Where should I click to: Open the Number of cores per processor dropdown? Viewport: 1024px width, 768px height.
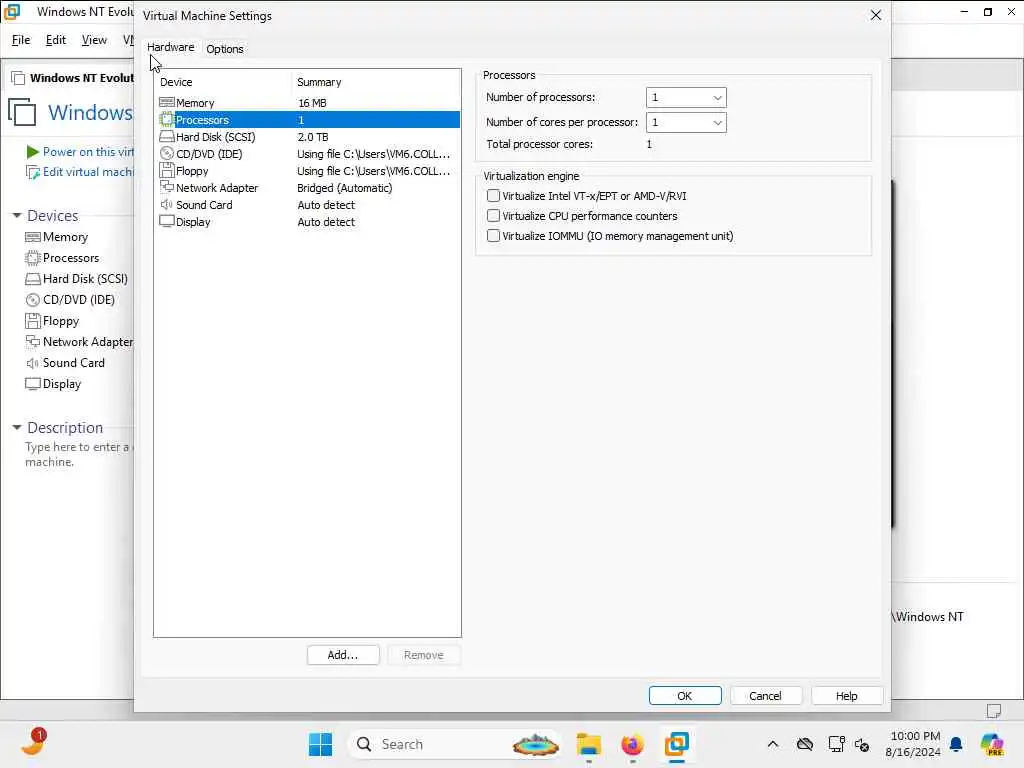tap(686, 122)
